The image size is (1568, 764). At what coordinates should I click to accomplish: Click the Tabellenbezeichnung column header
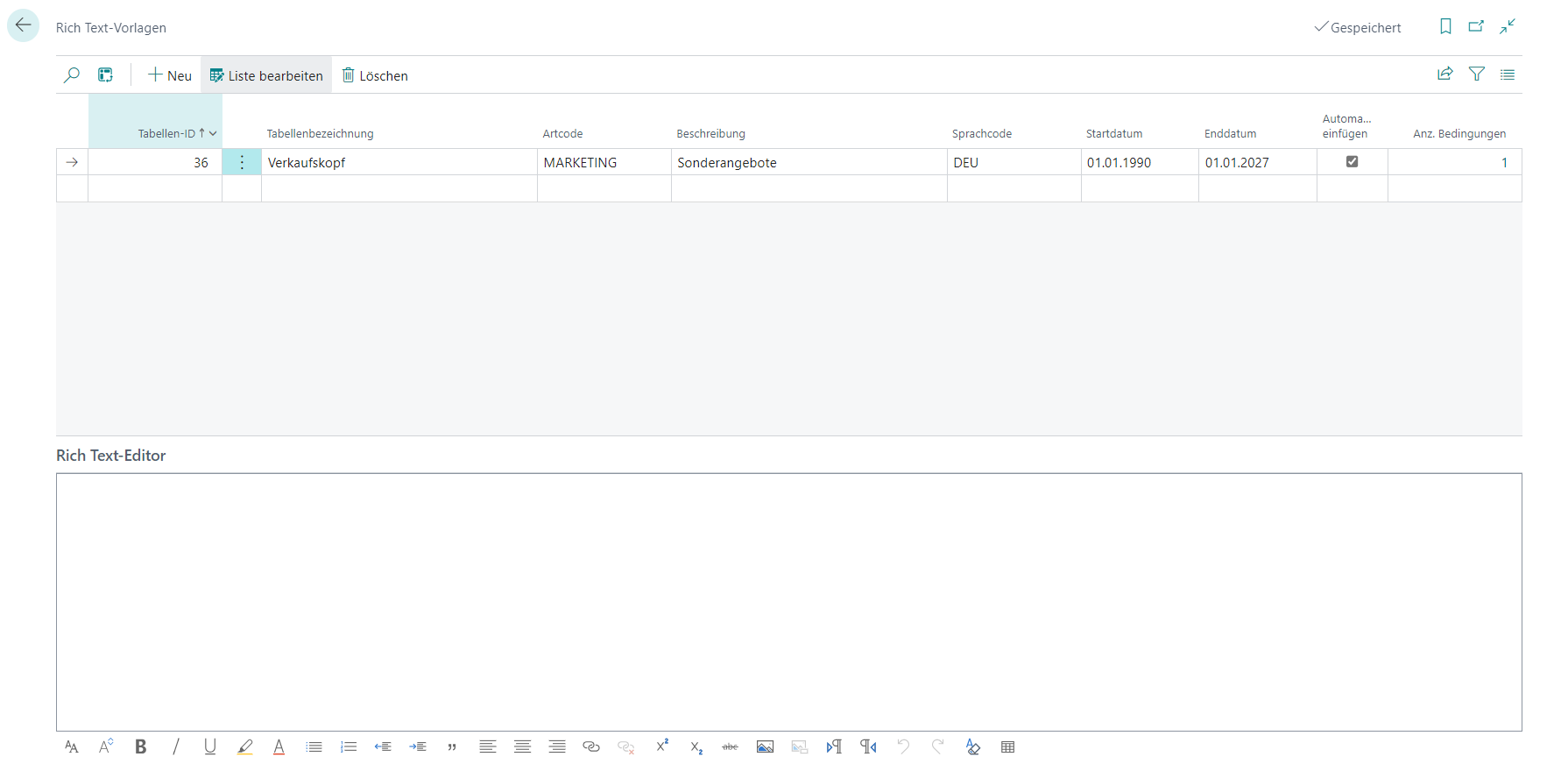pyautogui.click(x=320, y=133)
